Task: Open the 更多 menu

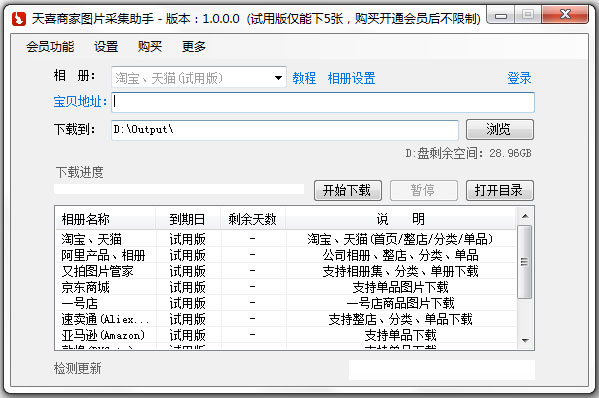Action: point(194,47)
